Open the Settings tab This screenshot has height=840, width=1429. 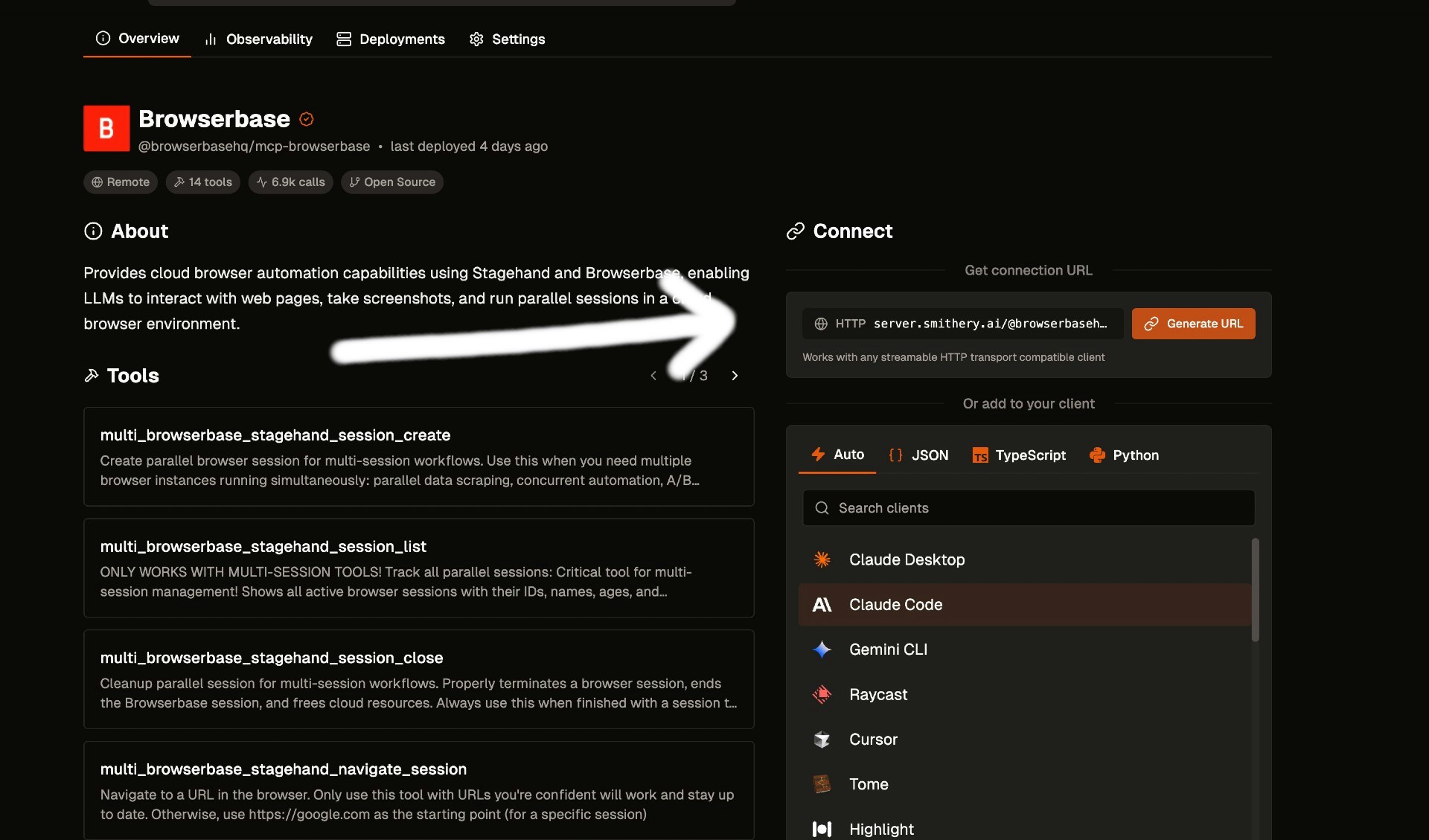507,39
